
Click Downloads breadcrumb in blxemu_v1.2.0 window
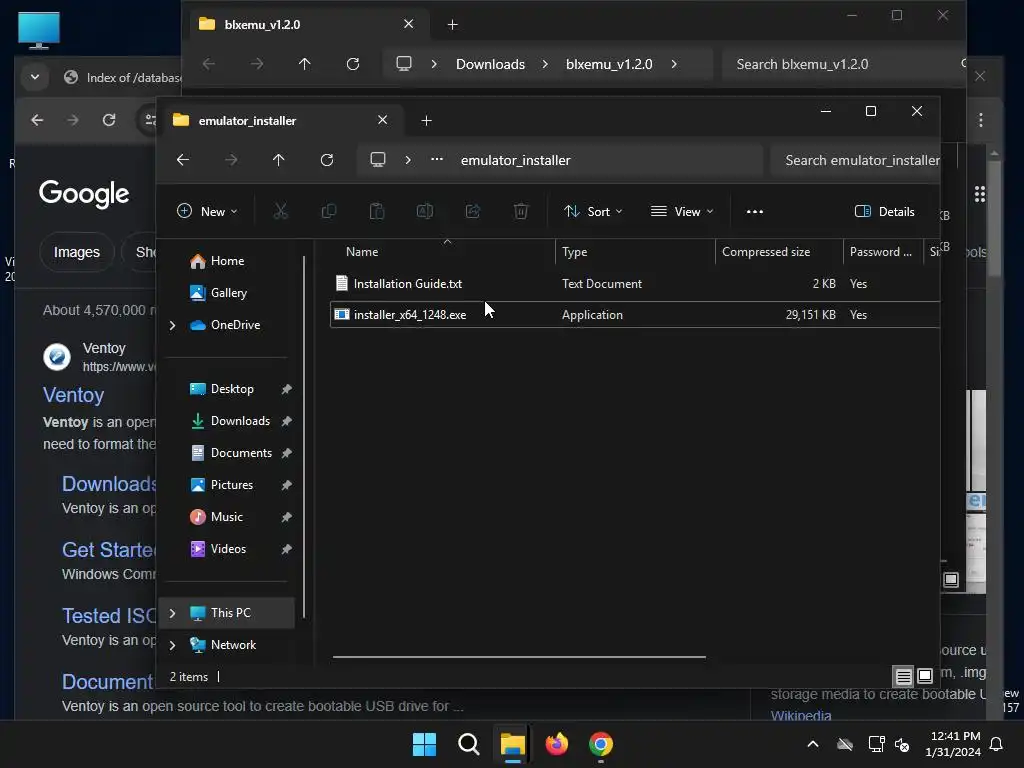(x=490, y=64)
